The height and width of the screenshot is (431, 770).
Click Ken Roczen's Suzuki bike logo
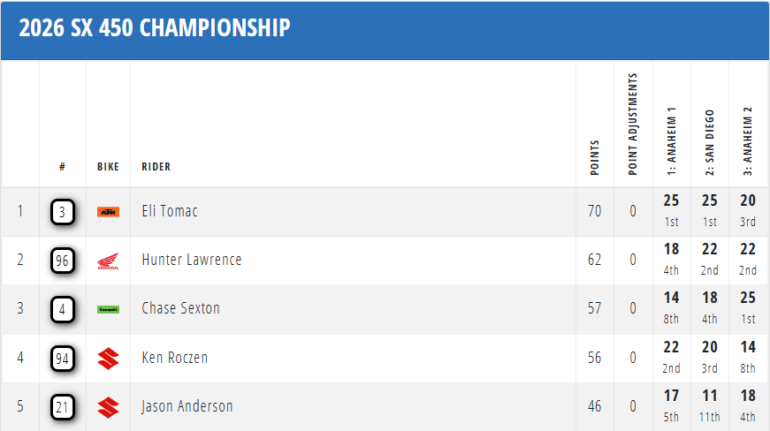coord(108,358)
